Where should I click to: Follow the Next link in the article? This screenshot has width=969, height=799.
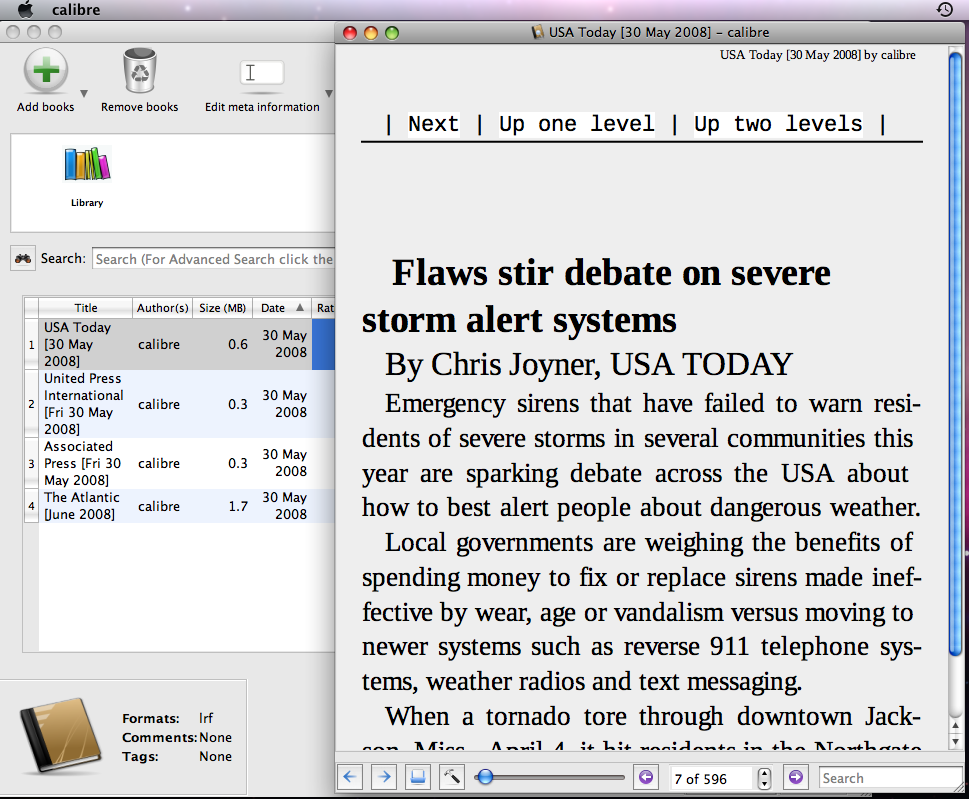coord(433,124)
